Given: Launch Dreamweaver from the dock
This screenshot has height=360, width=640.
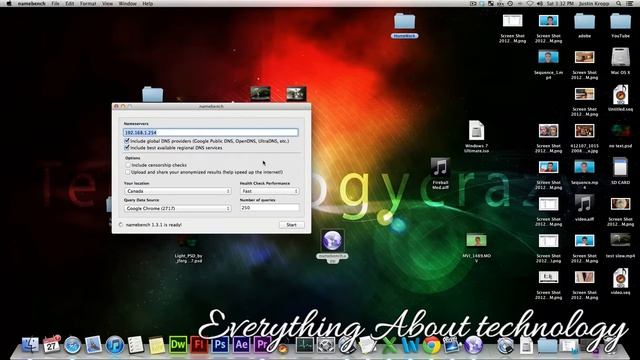Looking at the screenshot, I should pyautogui.click(x=178, y=345).
